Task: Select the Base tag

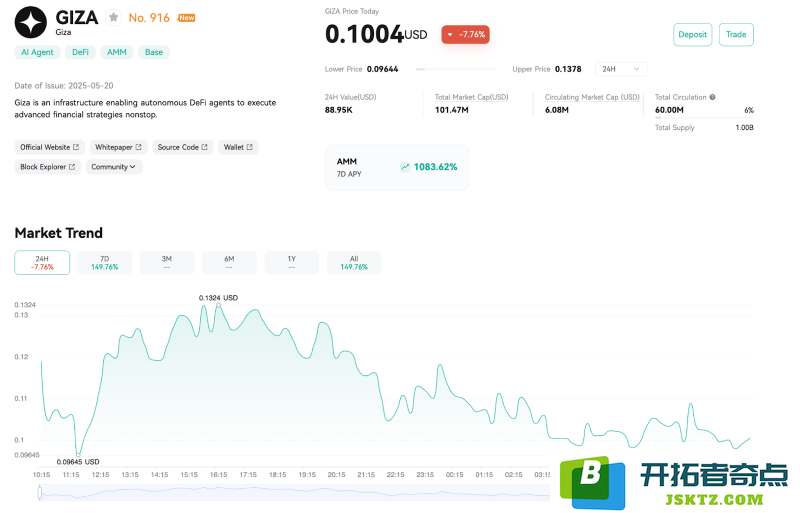Action: (x=154, y=52)
